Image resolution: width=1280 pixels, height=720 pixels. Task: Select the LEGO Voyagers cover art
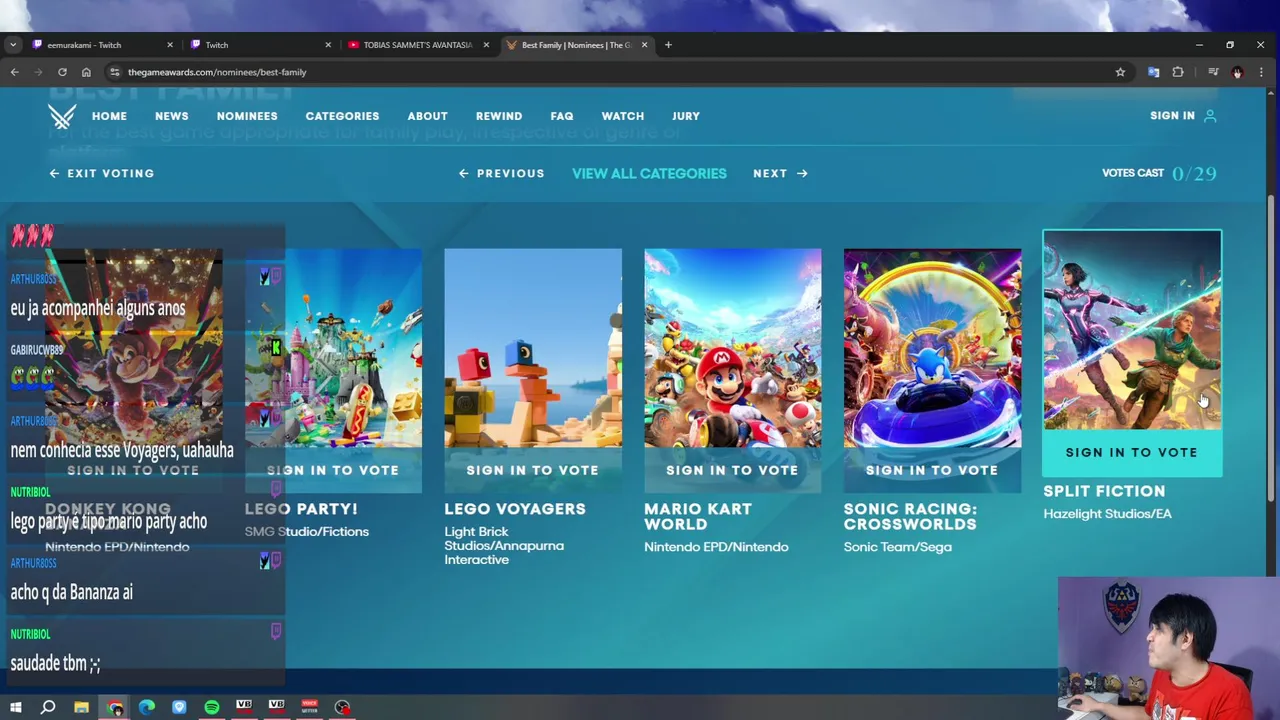point(533,348)
